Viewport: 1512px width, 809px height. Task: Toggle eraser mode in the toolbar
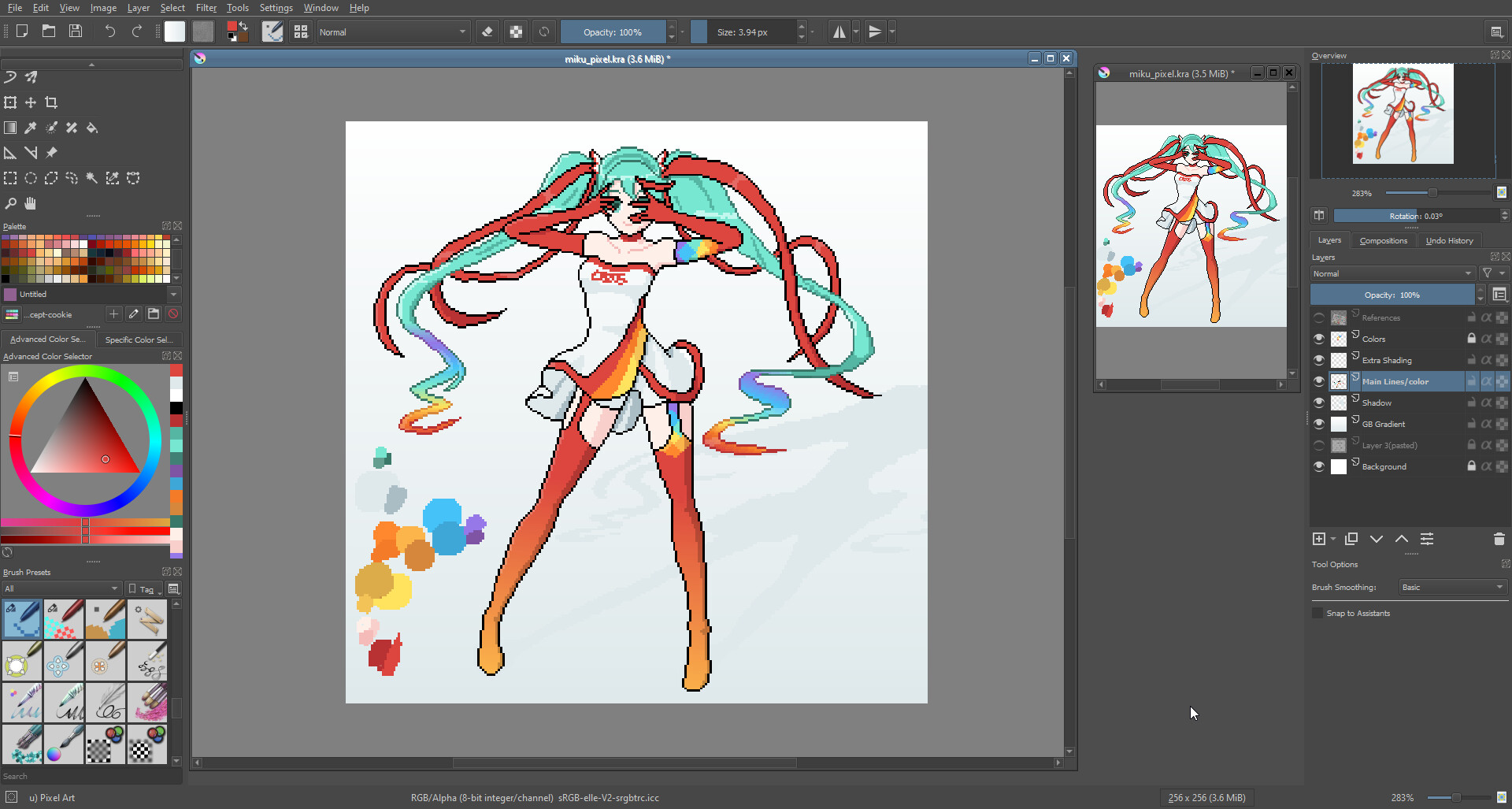pos(487,32)
